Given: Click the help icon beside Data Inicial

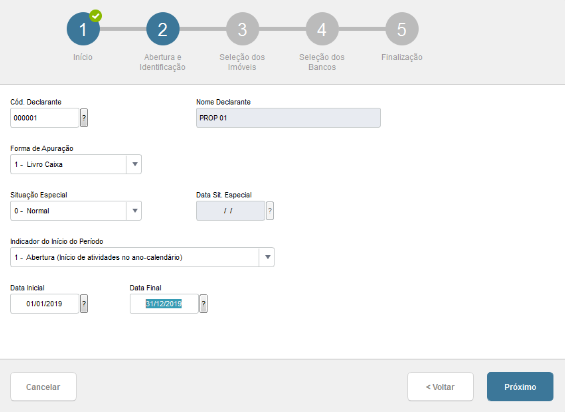Looking at the screenshot, I should (x=84, y=304).
